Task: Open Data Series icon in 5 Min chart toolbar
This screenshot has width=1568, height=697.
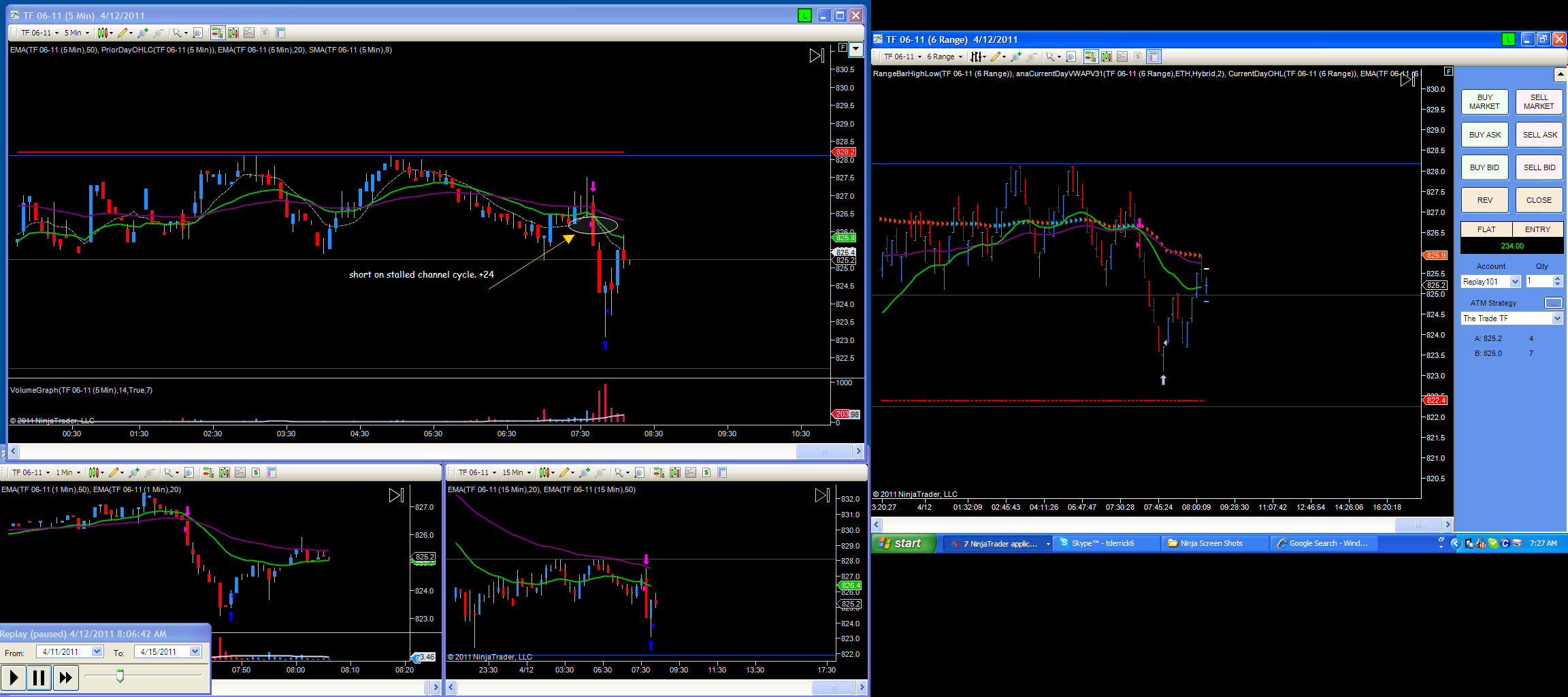Action: click(233, 33)
